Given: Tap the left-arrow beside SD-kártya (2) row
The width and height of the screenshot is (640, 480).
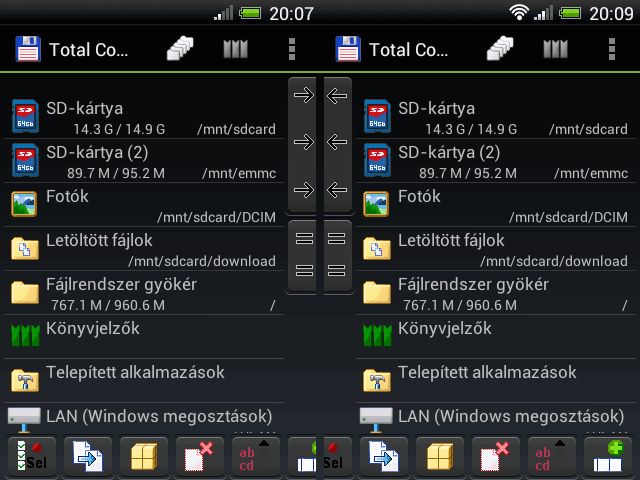Looking at the screenshot, I should [x=337, y=142].
